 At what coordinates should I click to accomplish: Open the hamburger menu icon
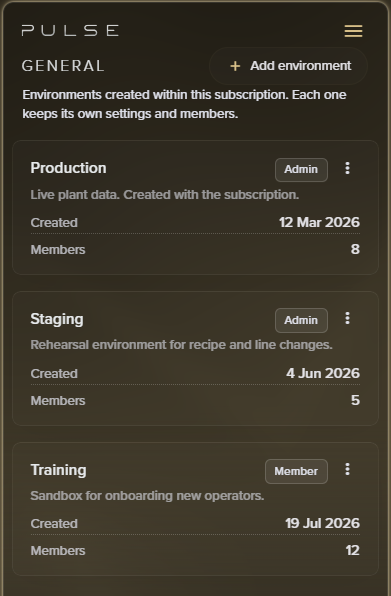point(353,31)
